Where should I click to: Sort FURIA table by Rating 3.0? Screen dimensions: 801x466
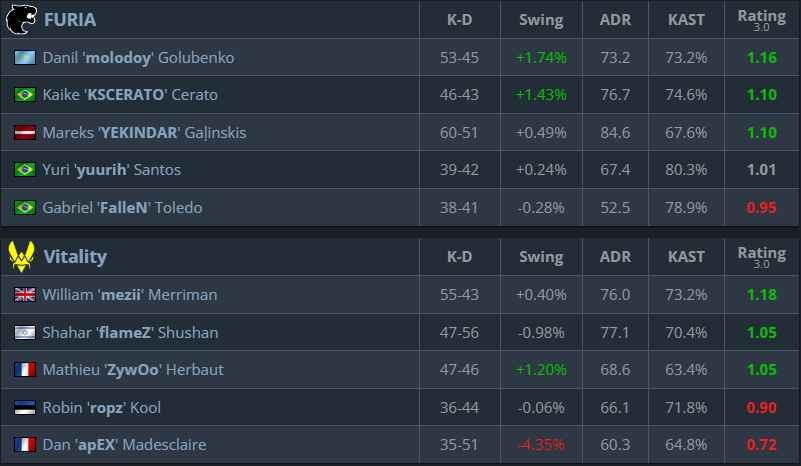761,19
